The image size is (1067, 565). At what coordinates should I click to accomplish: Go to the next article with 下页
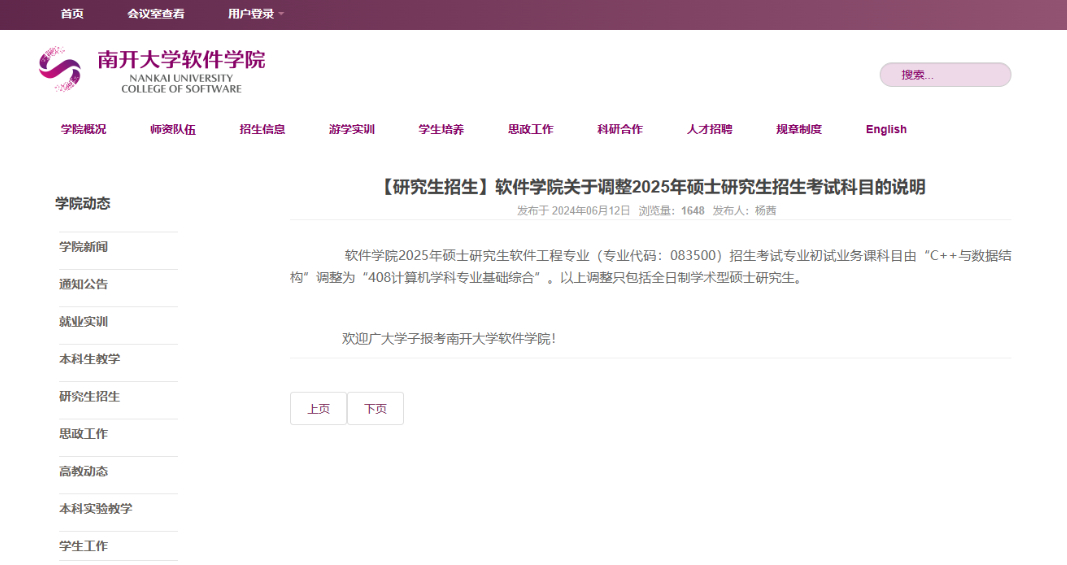tap(376, 408)
